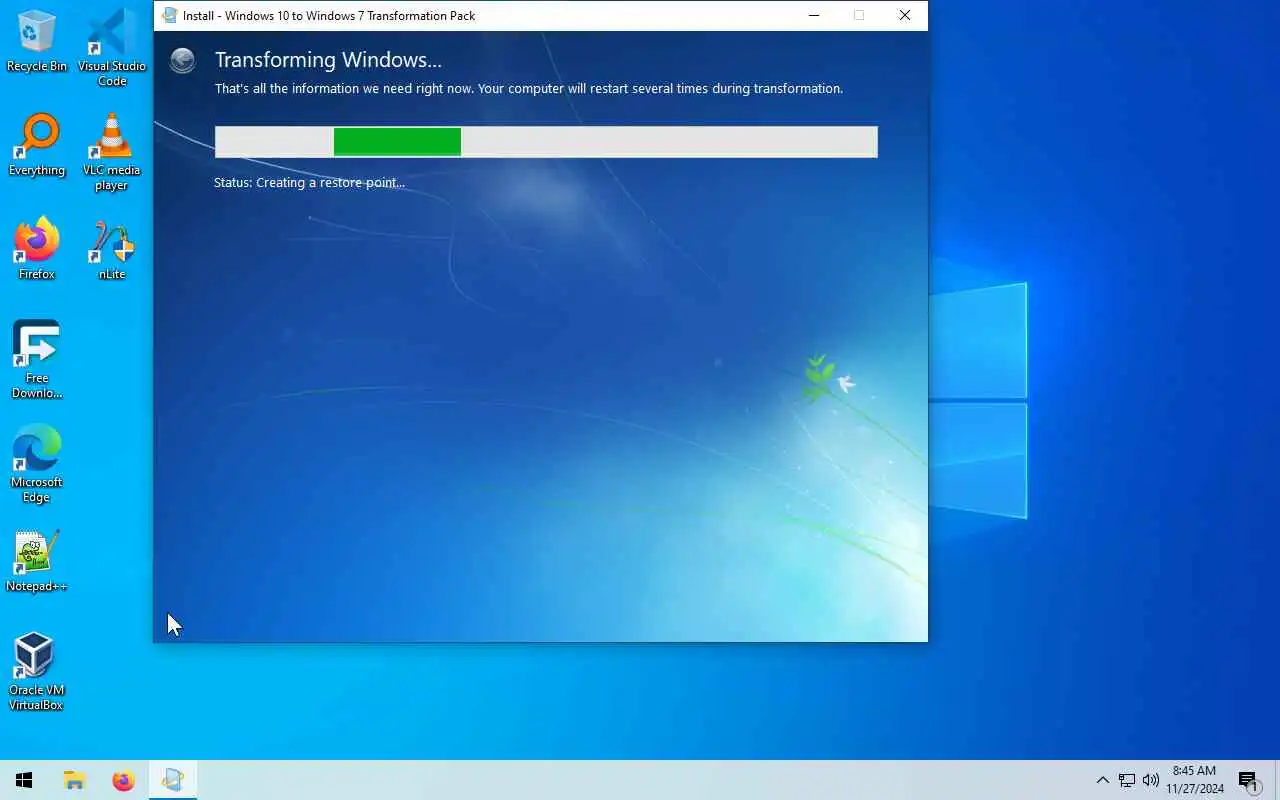Screen dimensions: 1280x800
Task: Open the Action Center notifications icon
Action: point(1248,780)
